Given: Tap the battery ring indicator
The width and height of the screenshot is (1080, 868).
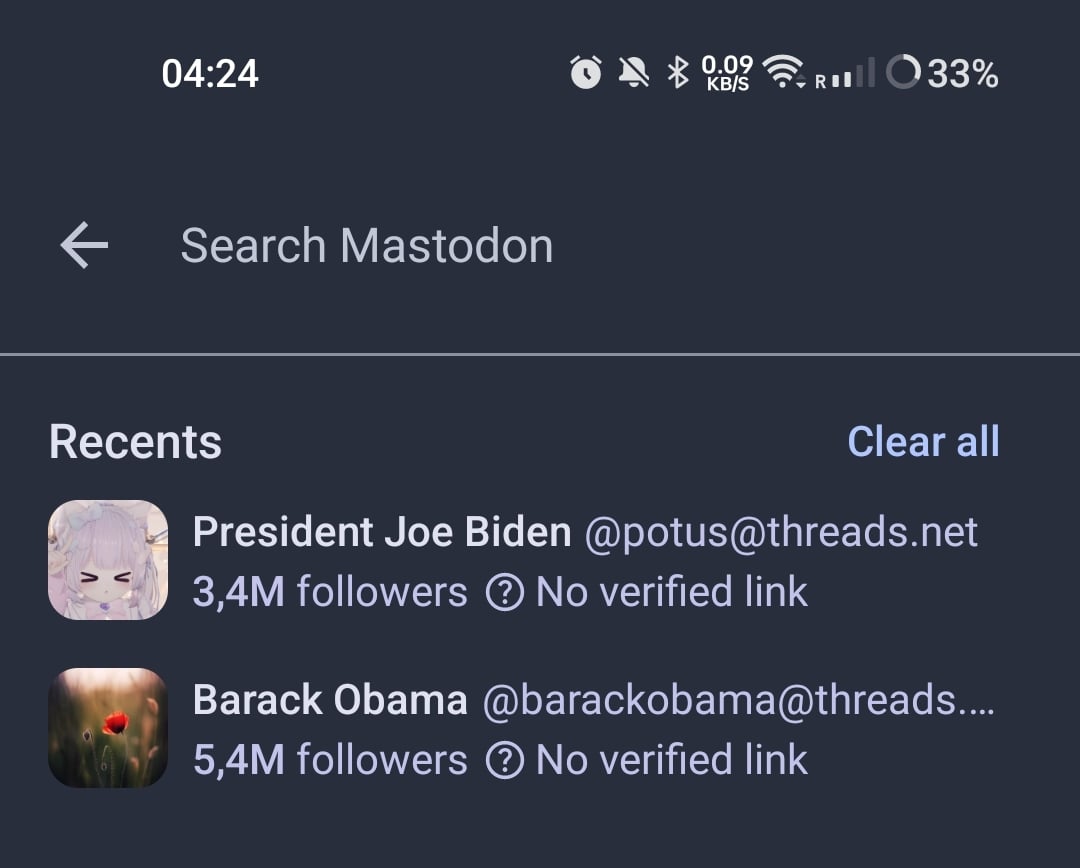Looking at the screenshot, I should pos(903,72).
